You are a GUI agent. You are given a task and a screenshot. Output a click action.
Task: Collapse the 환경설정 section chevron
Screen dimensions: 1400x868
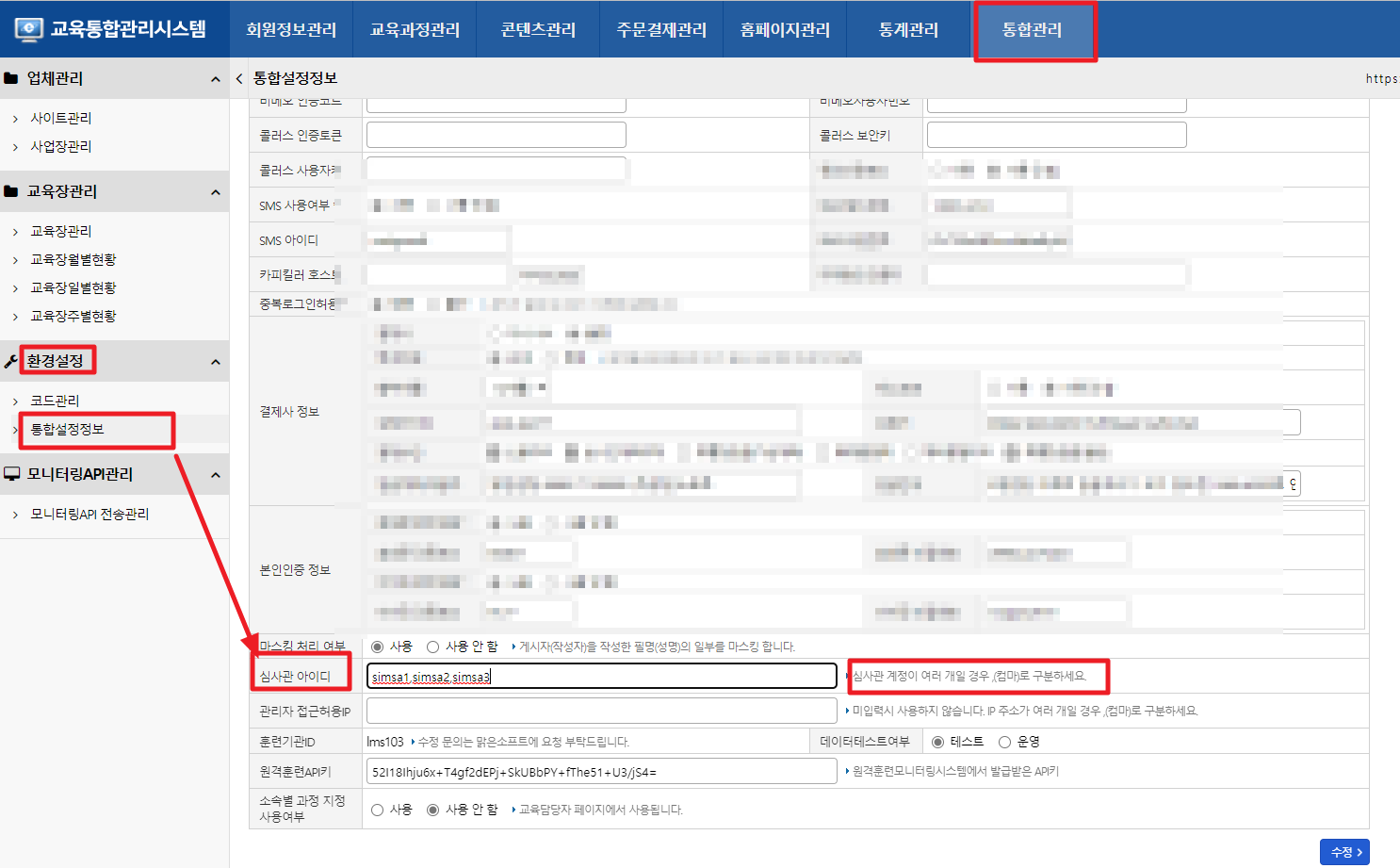click(x=216, y=362)
